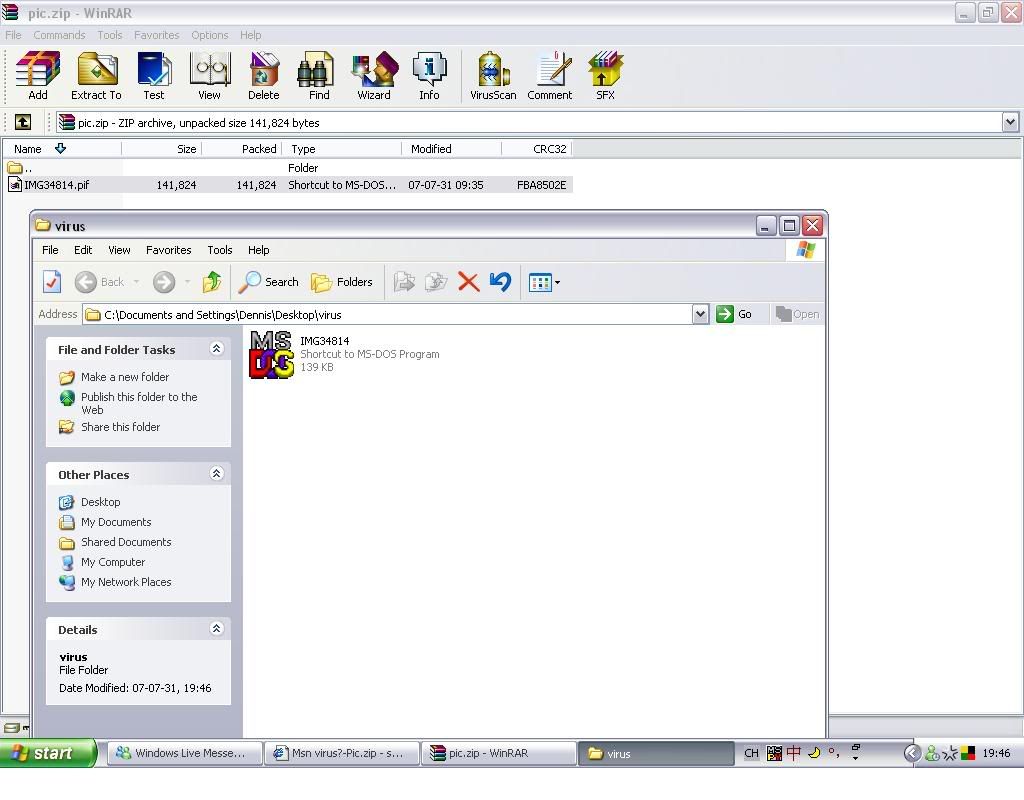Screen dimensions: 1024x800
Task: Run the Test archive tool
Action: (x=153, y=77)
